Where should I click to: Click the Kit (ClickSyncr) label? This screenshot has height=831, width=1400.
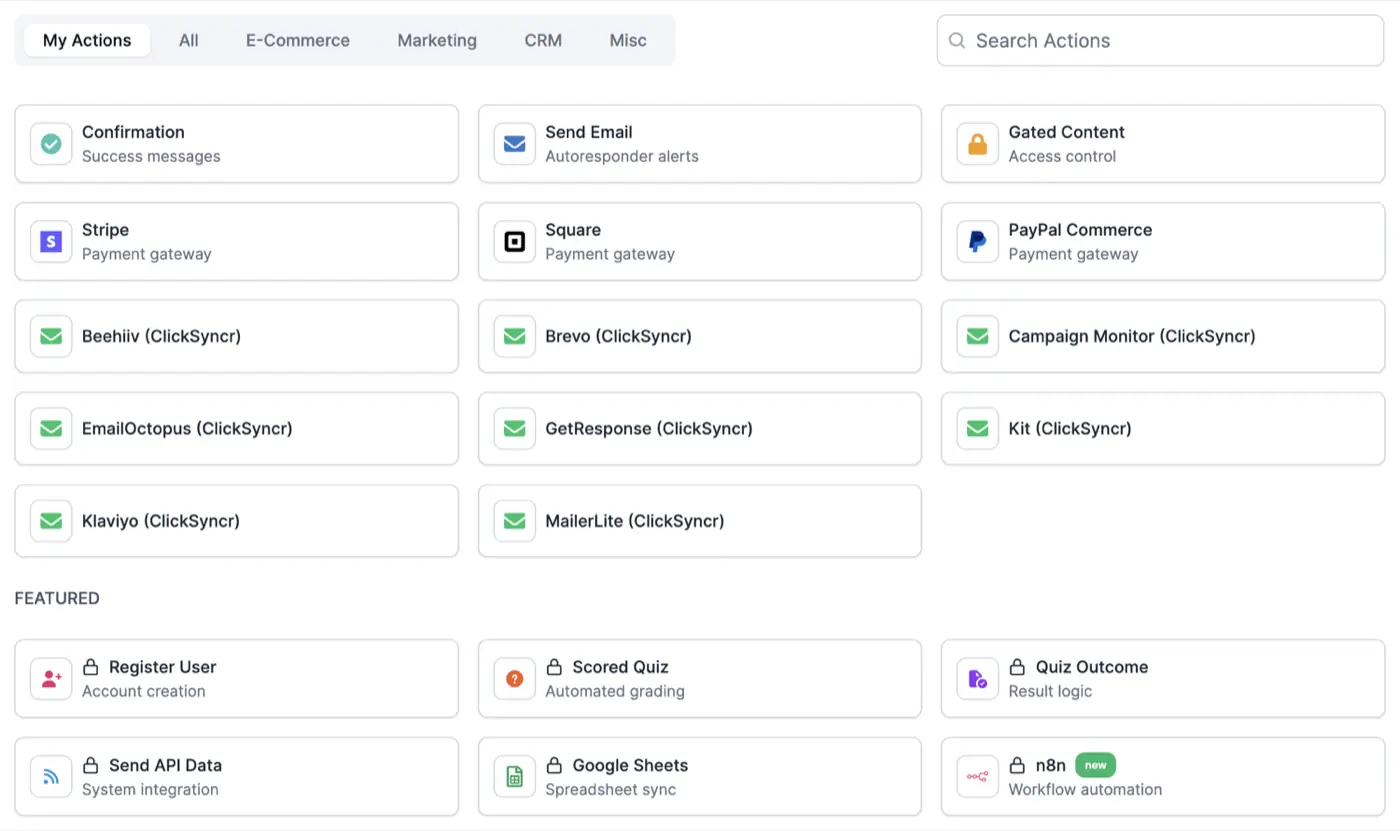(x=1070, y=429)
